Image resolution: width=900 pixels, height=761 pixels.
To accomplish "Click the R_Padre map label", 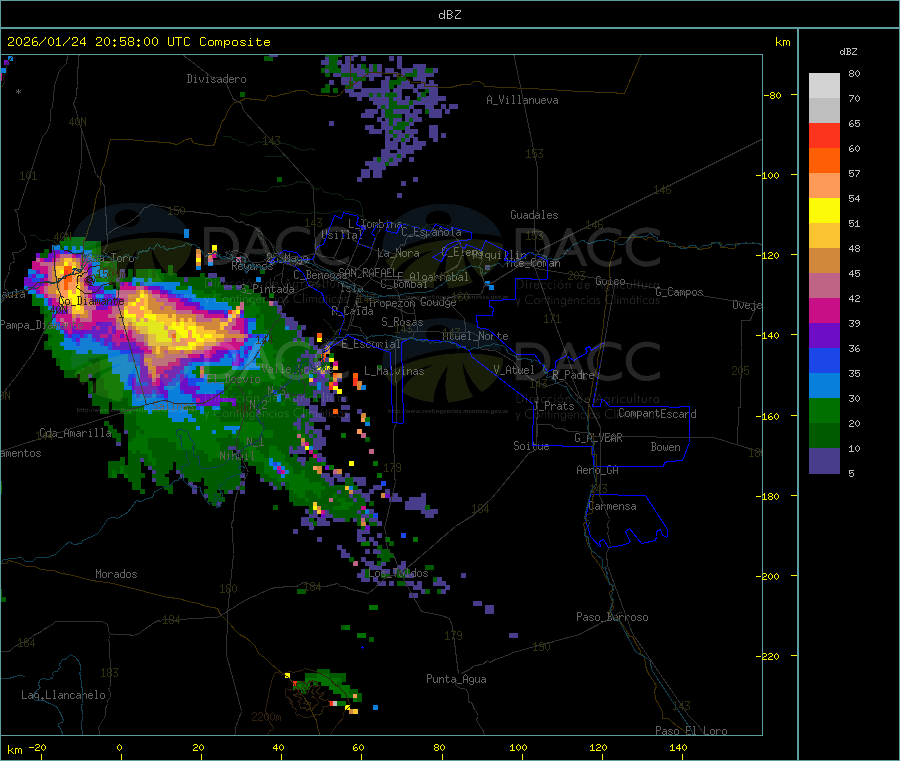I will (573, 375).
